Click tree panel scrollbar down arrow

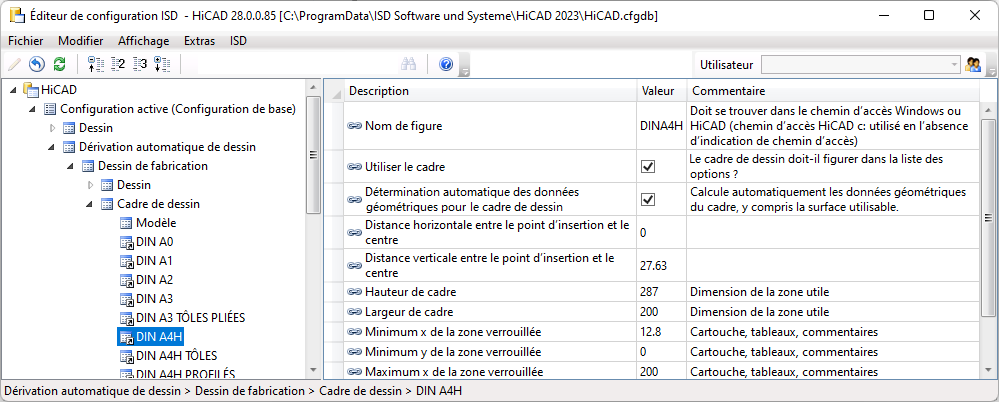(x=312, y=370)
